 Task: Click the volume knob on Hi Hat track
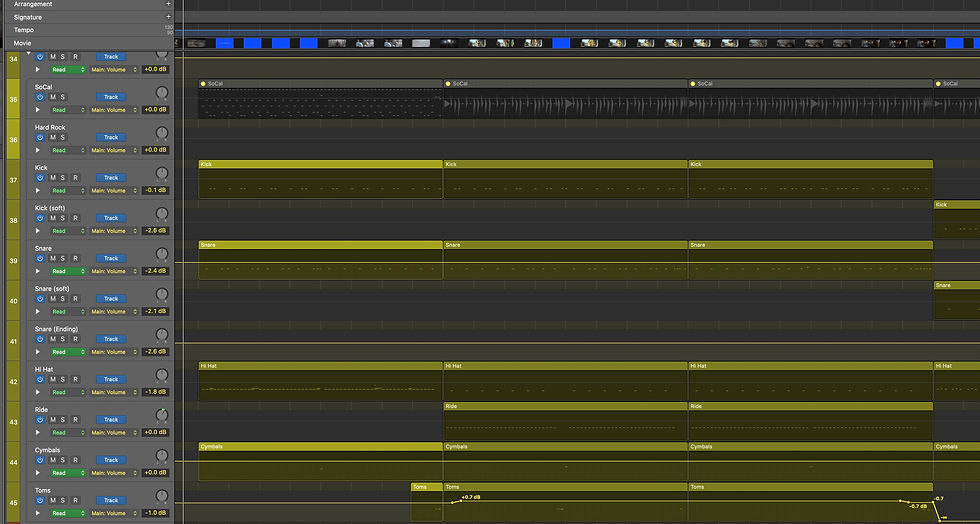pos(162,375)
